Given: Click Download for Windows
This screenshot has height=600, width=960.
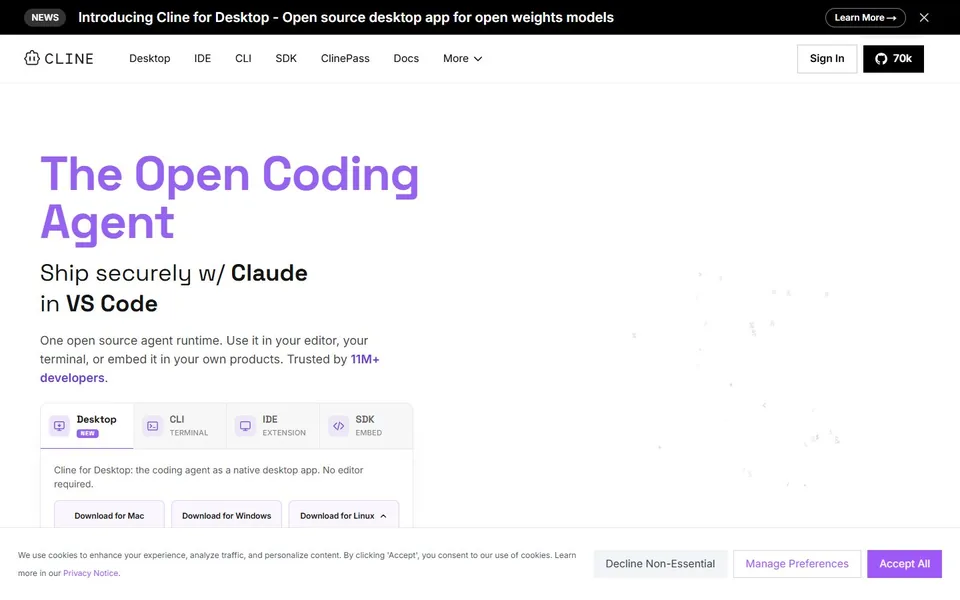Looking at the screenshot, I should click(x=227, y=515).
